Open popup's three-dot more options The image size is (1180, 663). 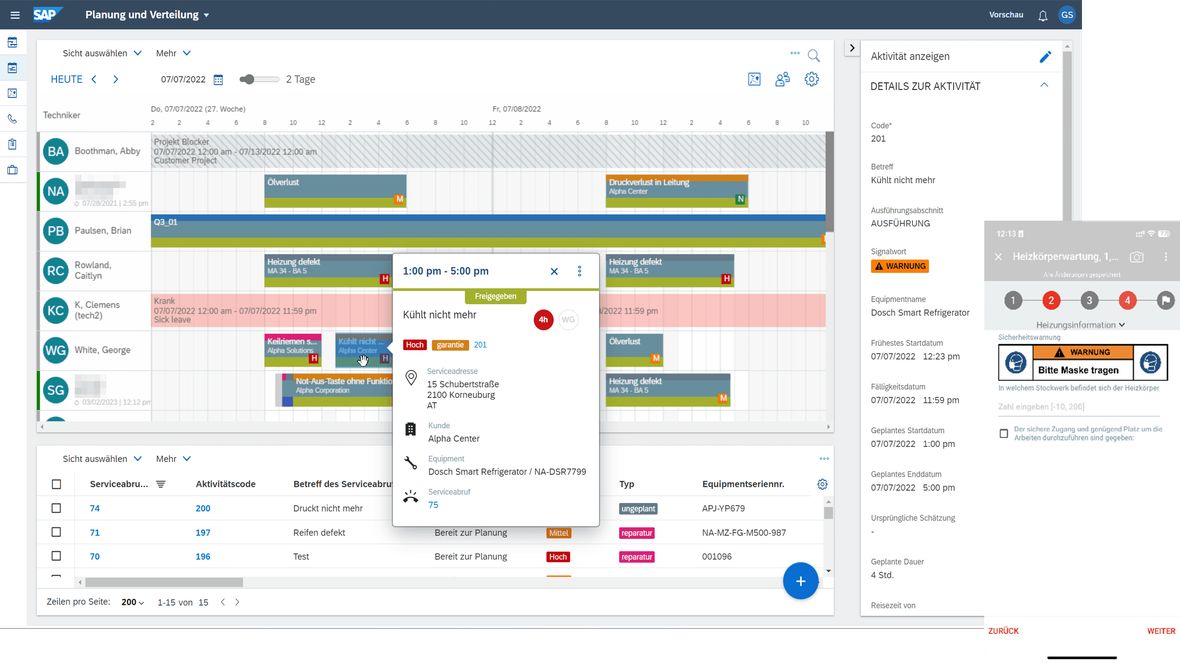point(579,271)
